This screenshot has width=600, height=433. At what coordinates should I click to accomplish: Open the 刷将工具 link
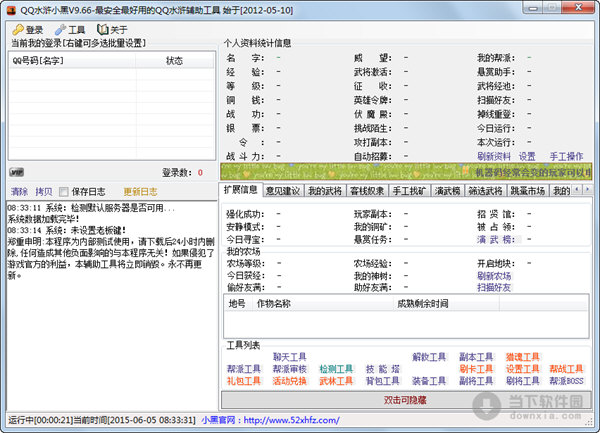click(522, 381)
